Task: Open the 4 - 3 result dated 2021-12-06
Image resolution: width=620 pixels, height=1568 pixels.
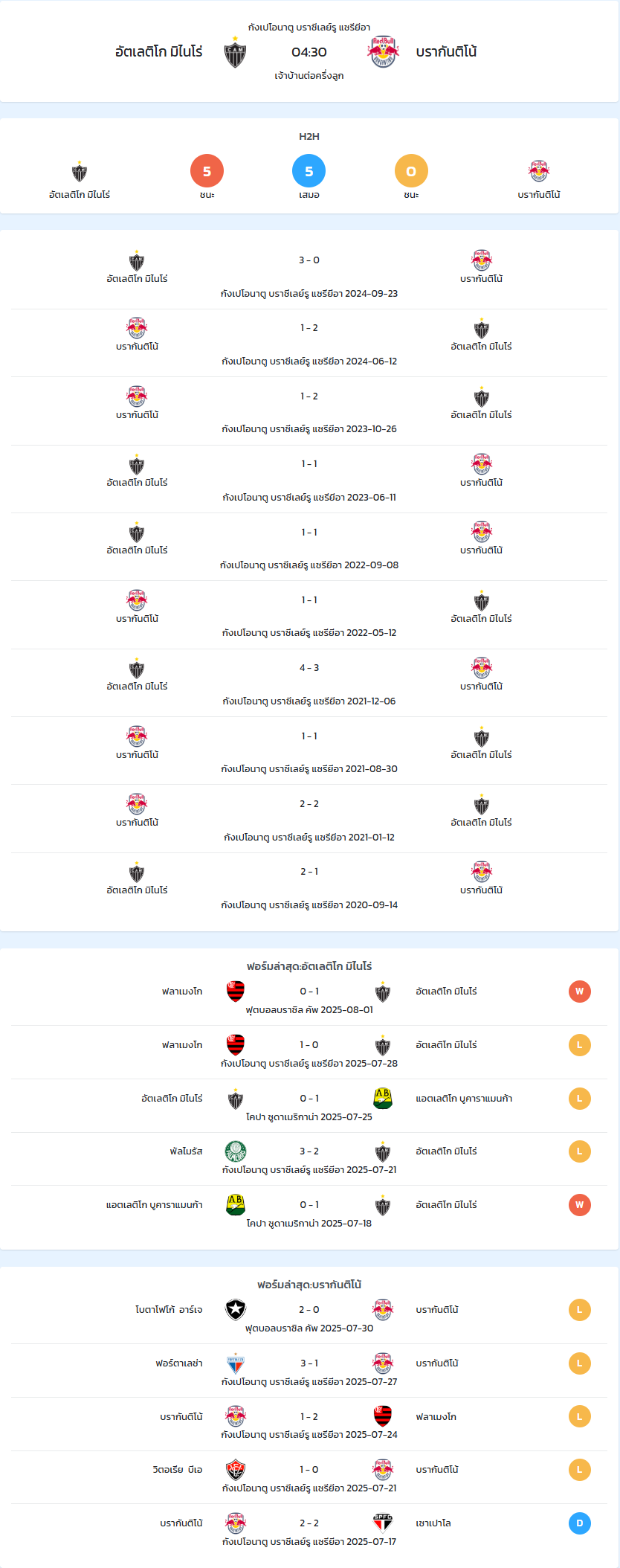Action: [x=309, y=668]
